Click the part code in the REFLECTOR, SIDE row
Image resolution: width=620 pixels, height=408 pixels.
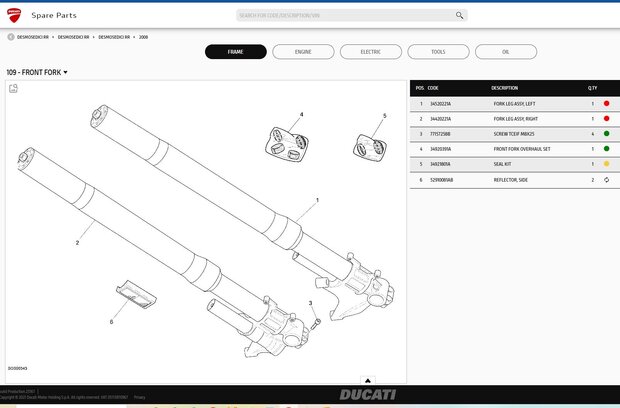coord(441,180)
